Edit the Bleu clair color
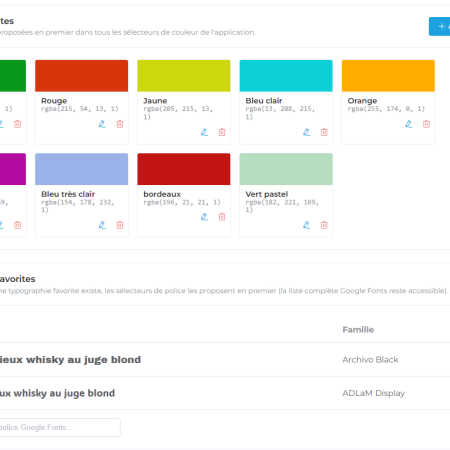Viewport: 450px width, 450px height. tap(307, 132)
